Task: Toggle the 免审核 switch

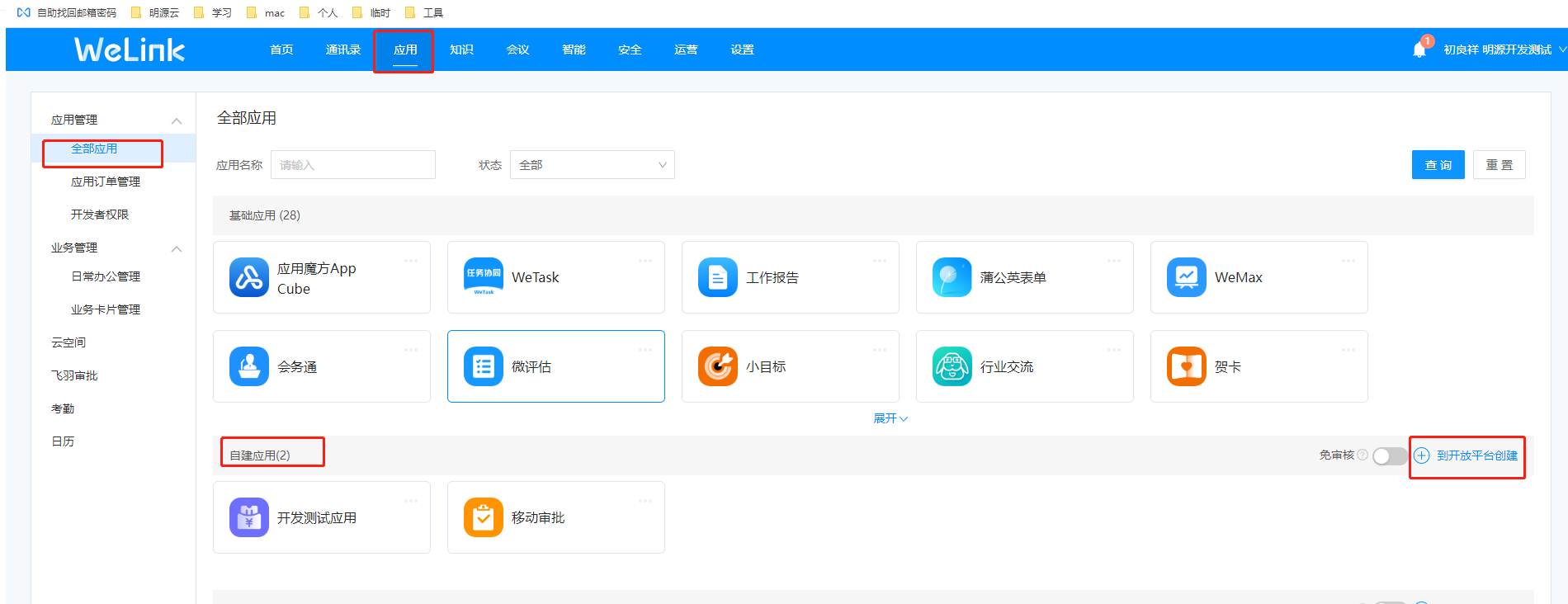Action: coord(1390,456)
